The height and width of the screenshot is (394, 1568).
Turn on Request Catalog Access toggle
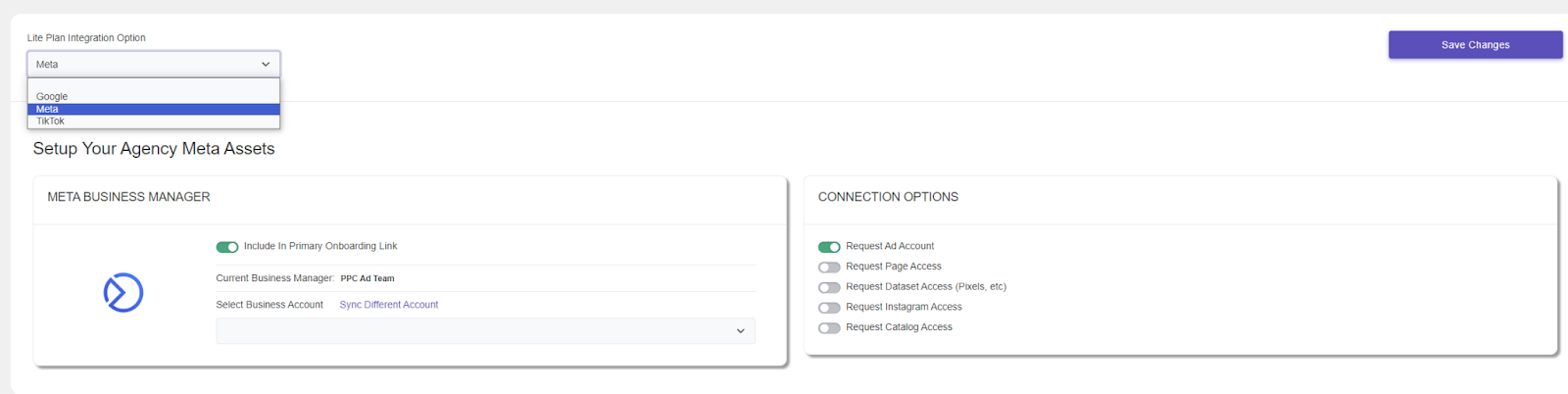[829, 328]
